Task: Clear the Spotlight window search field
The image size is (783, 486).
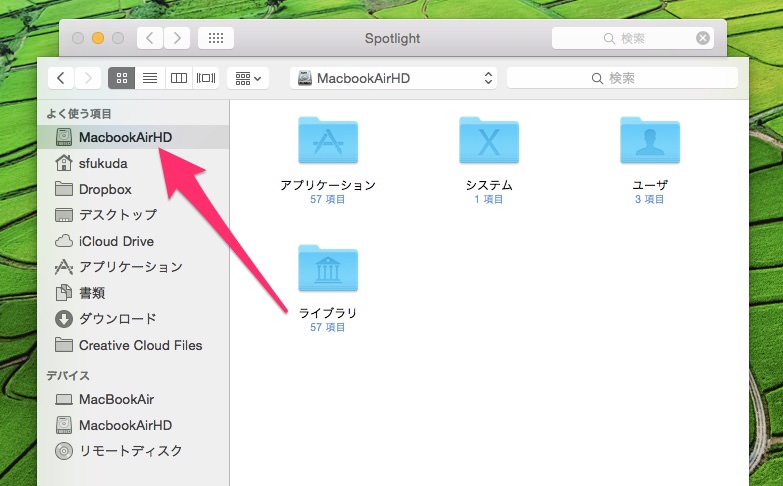Action: point(703,38)
